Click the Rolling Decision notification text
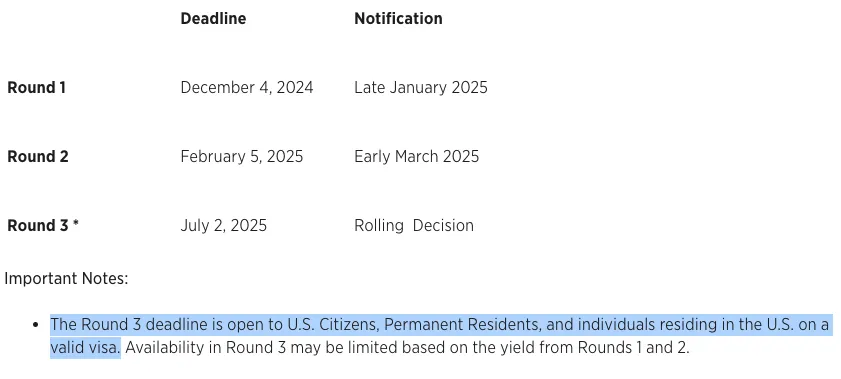This screenshot has height=379, width=841. pos(414,226)
